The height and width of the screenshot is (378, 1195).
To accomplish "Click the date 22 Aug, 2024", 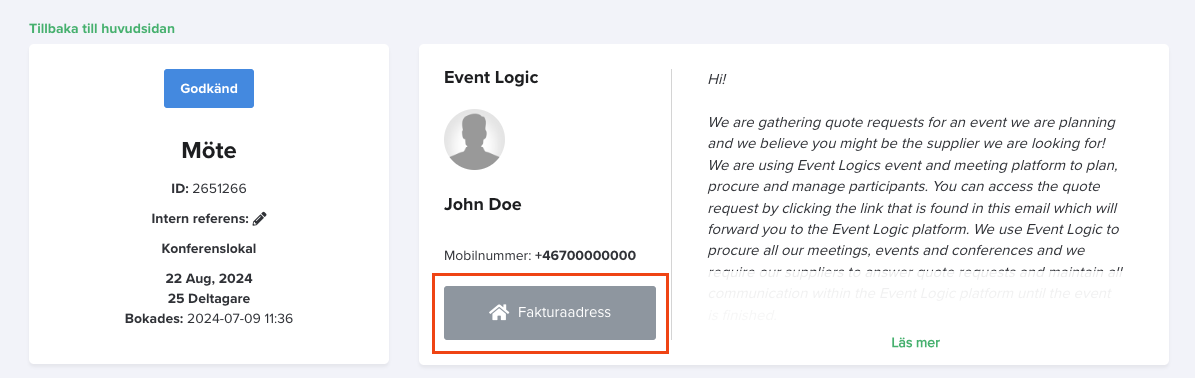I will tap(209, 278).
